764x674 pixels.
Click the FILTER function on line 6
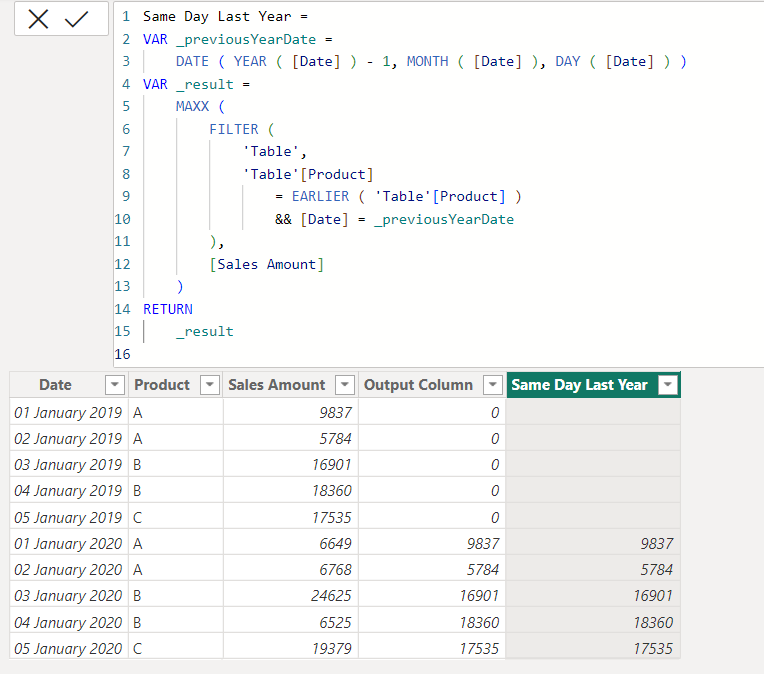click(x=233, y=129)
